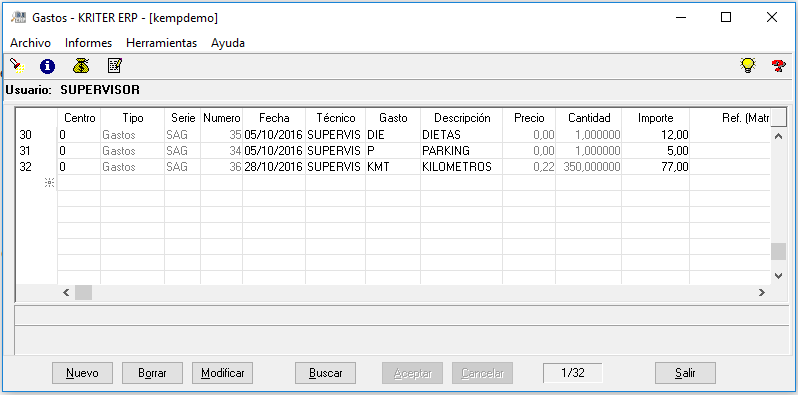Click the Buscar button
The image size is (798, 395).
pos(325,373)
